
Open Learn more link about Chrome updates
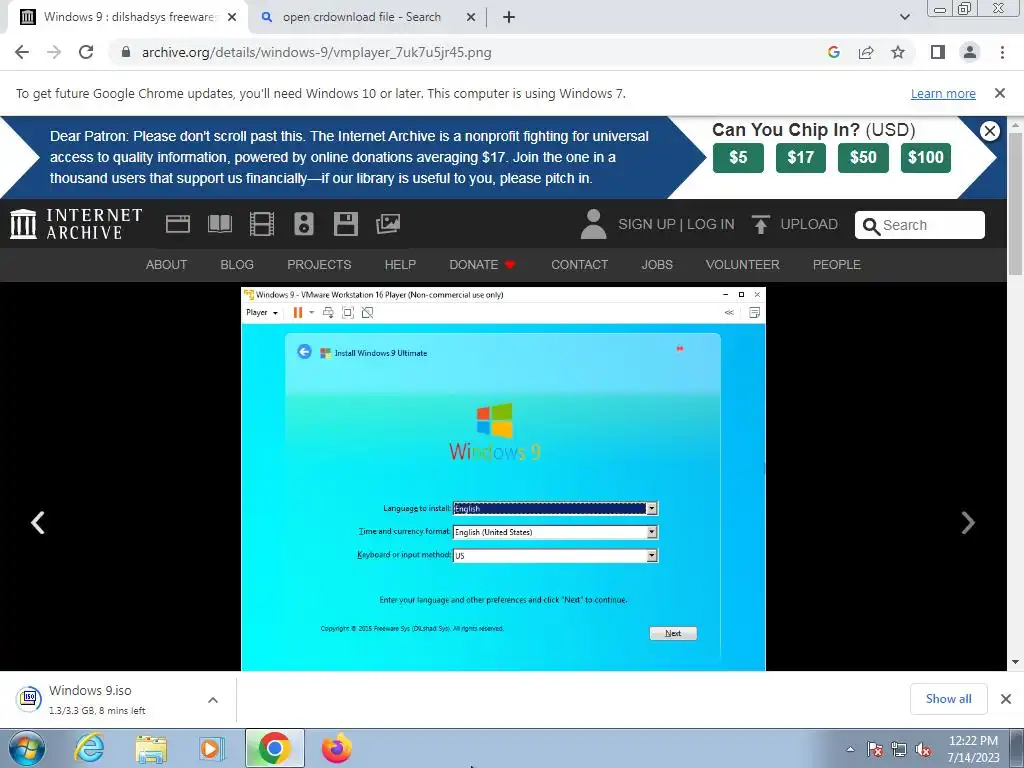pyautogui.click(x=943, y=93)
